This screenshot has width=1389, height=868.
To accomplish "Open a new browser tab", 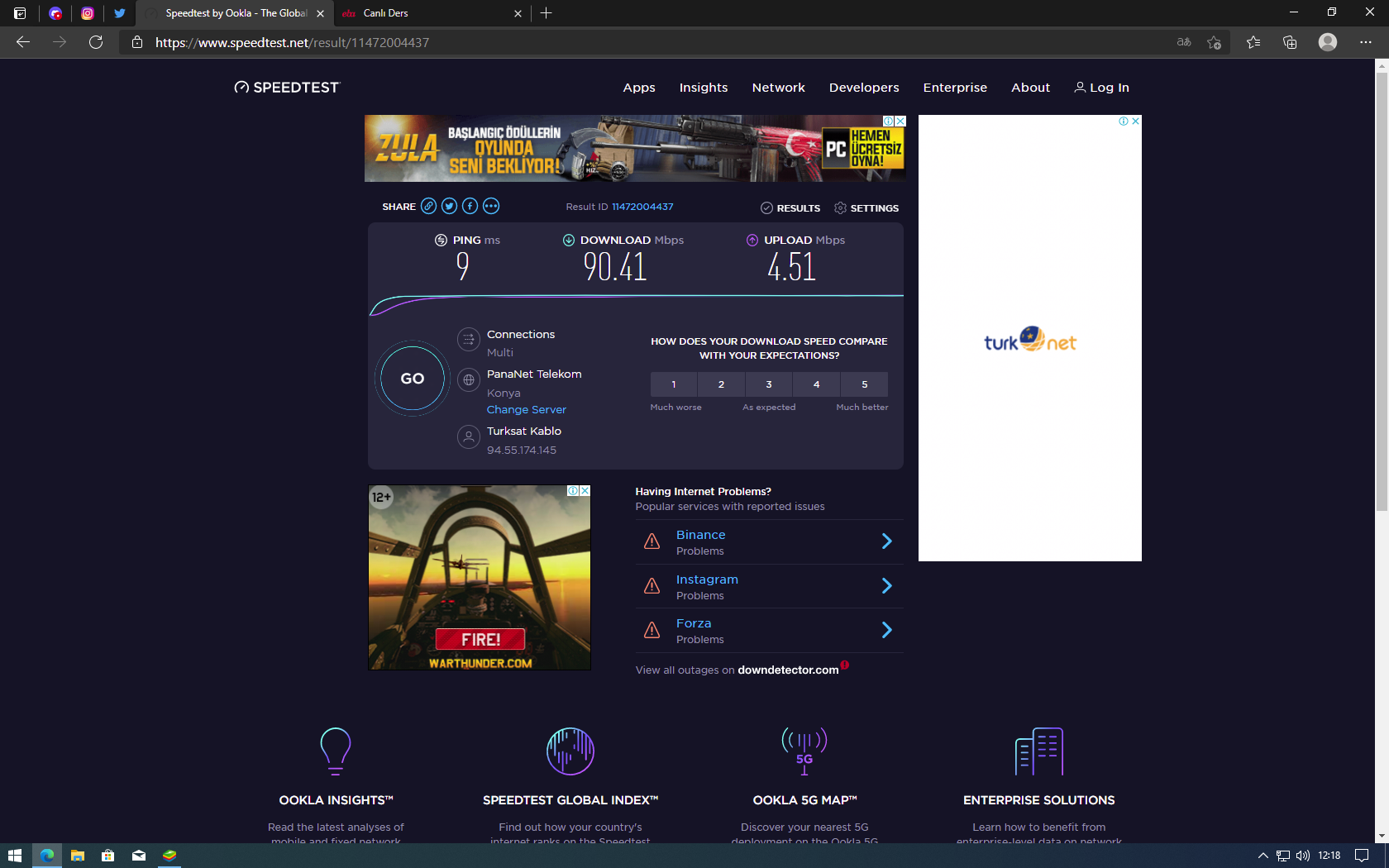I will [547, 13].
